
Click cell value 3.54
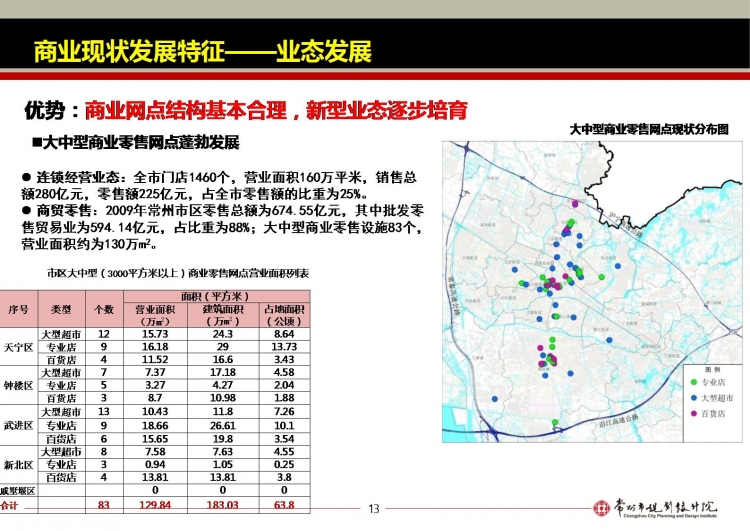click(284, 439)
